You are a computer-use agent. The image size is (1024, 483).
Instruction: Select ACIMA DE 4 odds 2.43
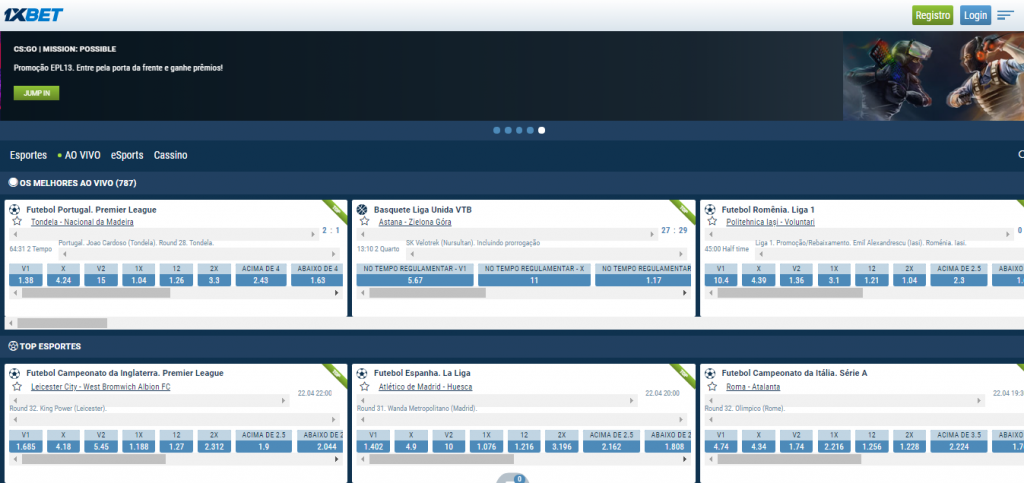click(x=261, y=280)
